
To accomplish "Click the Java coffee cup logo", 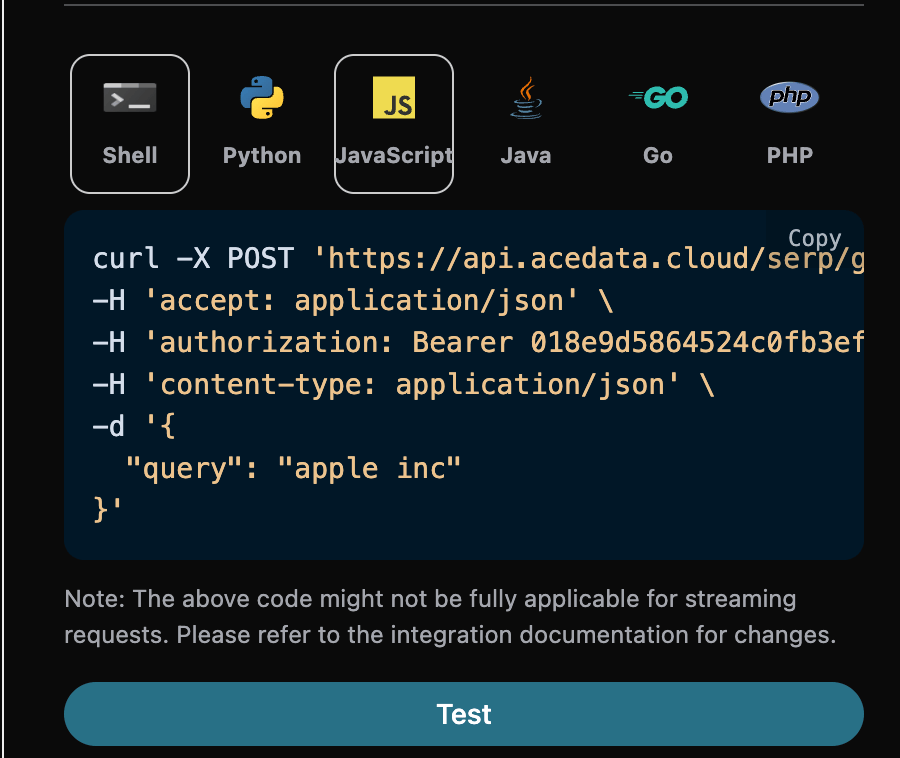I will coord(526,99).
